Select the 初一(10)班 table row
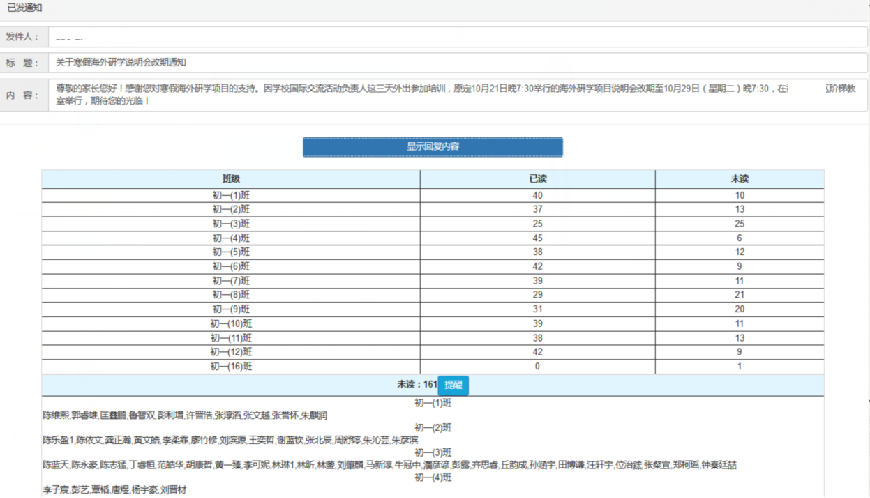Screen dimensions: 870x498 pyautogui.click(x=433, y=324)
